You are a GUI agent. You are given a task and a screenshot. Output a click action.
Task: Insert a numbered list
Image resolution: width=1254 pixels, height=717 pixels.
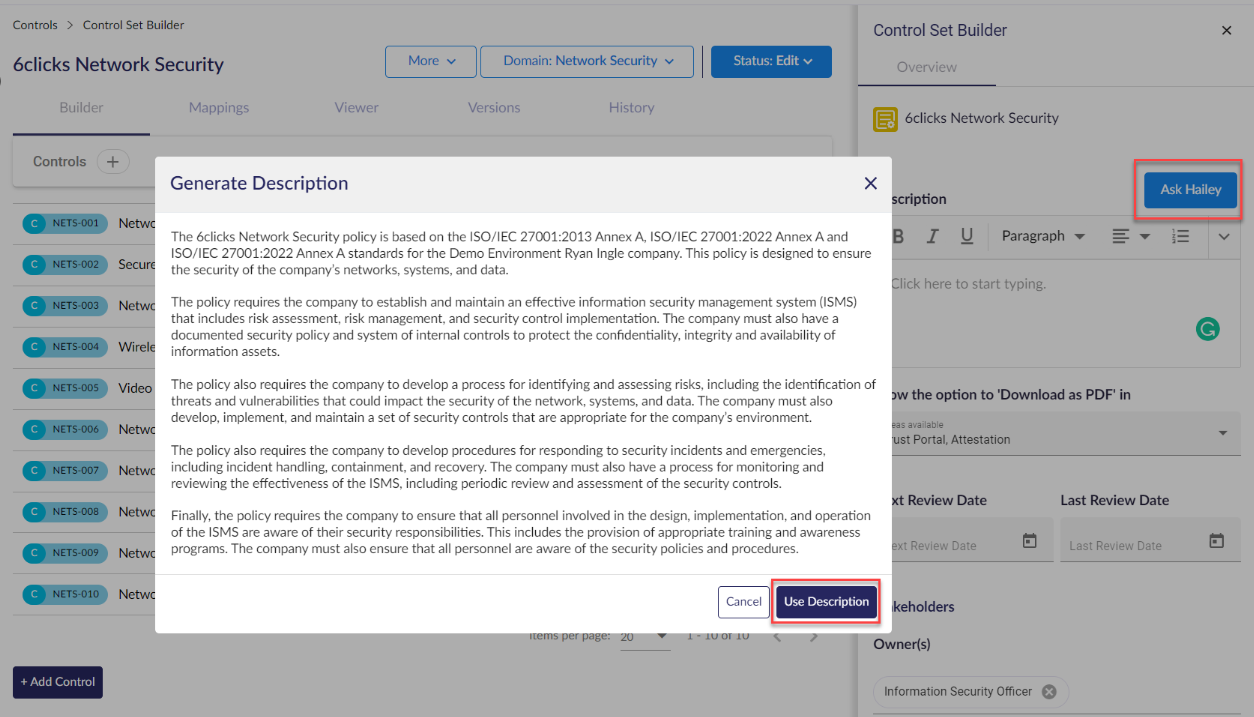click(x=1181, y=236)
